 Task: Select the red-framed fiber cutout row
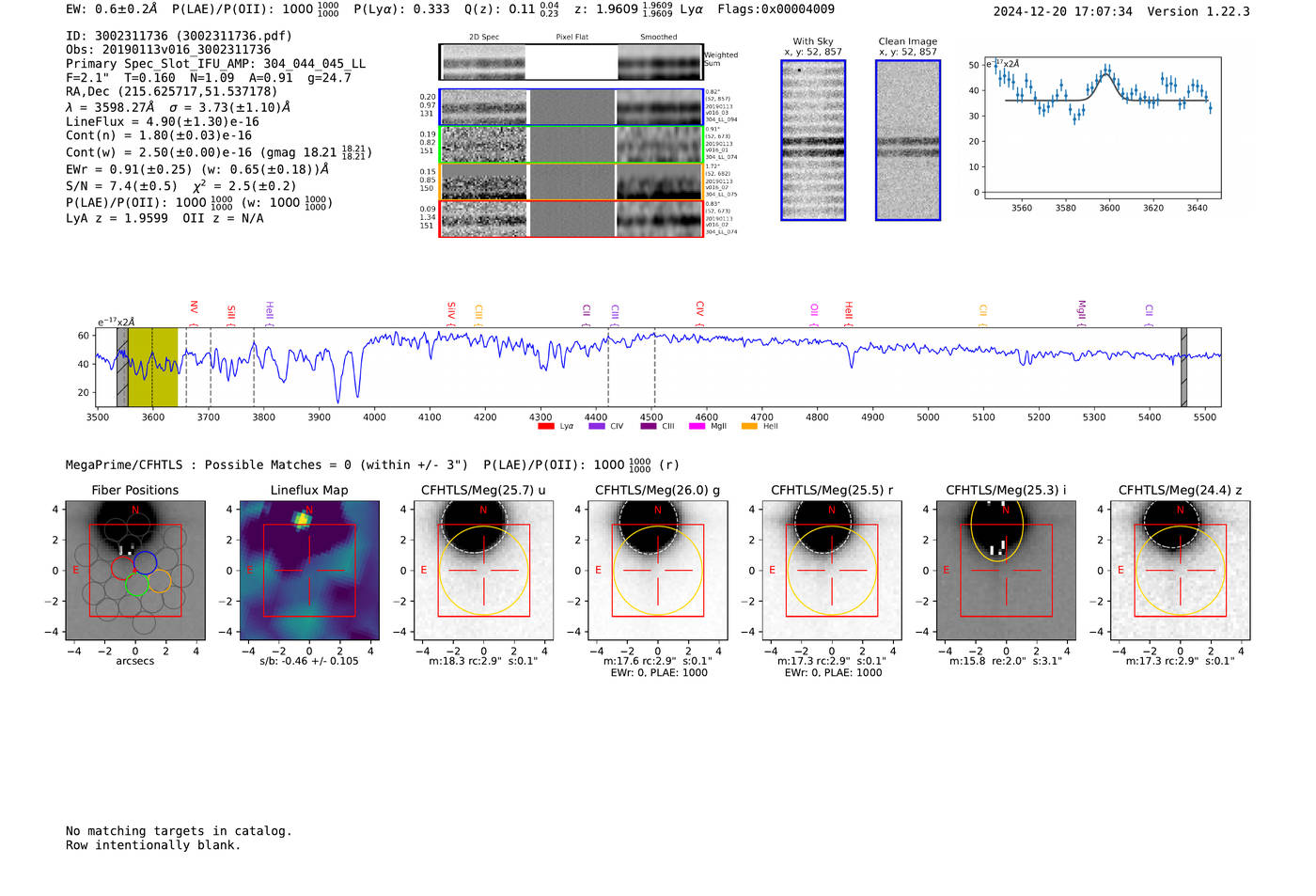click(572, 218)
